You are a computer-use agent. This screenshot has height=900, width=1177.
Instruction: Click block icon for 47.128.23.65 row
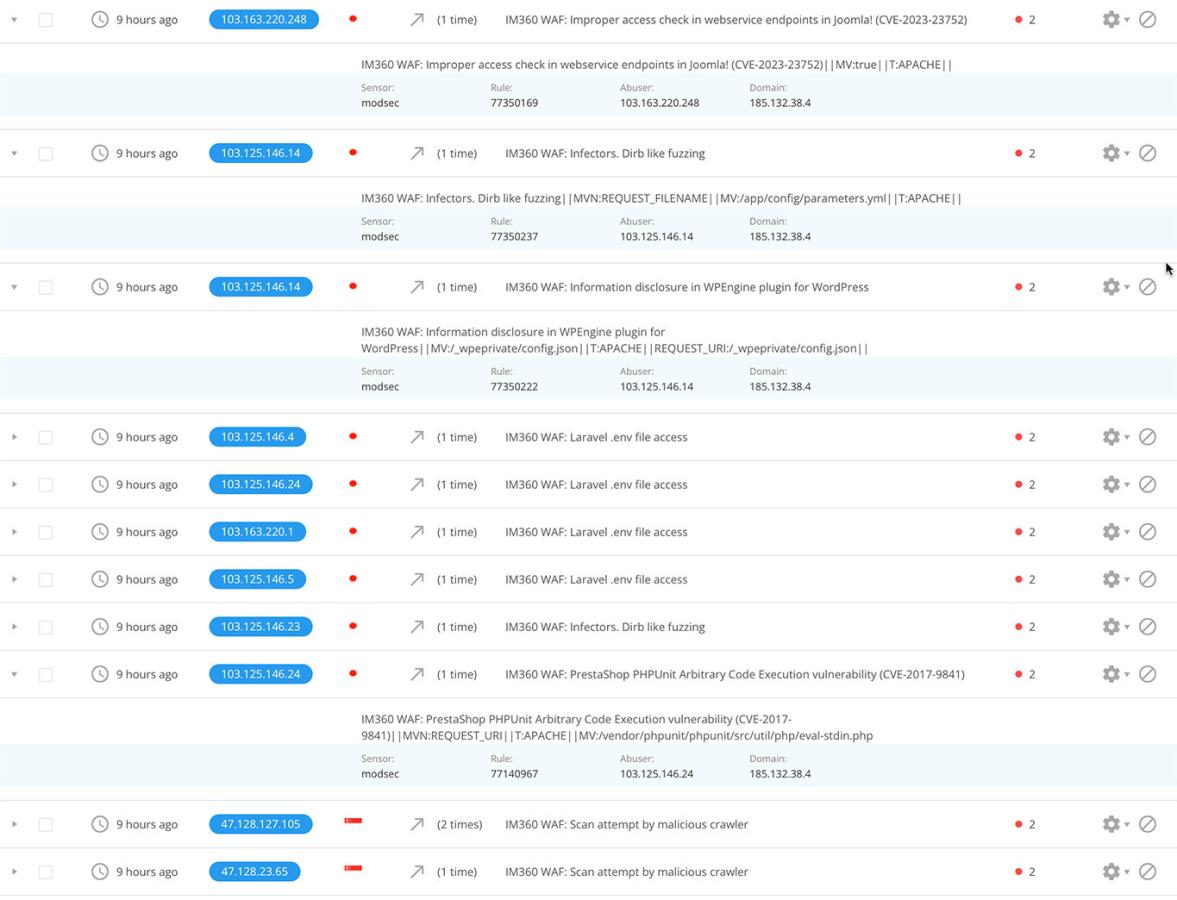pyautogui.click(x=1147, y=872)
